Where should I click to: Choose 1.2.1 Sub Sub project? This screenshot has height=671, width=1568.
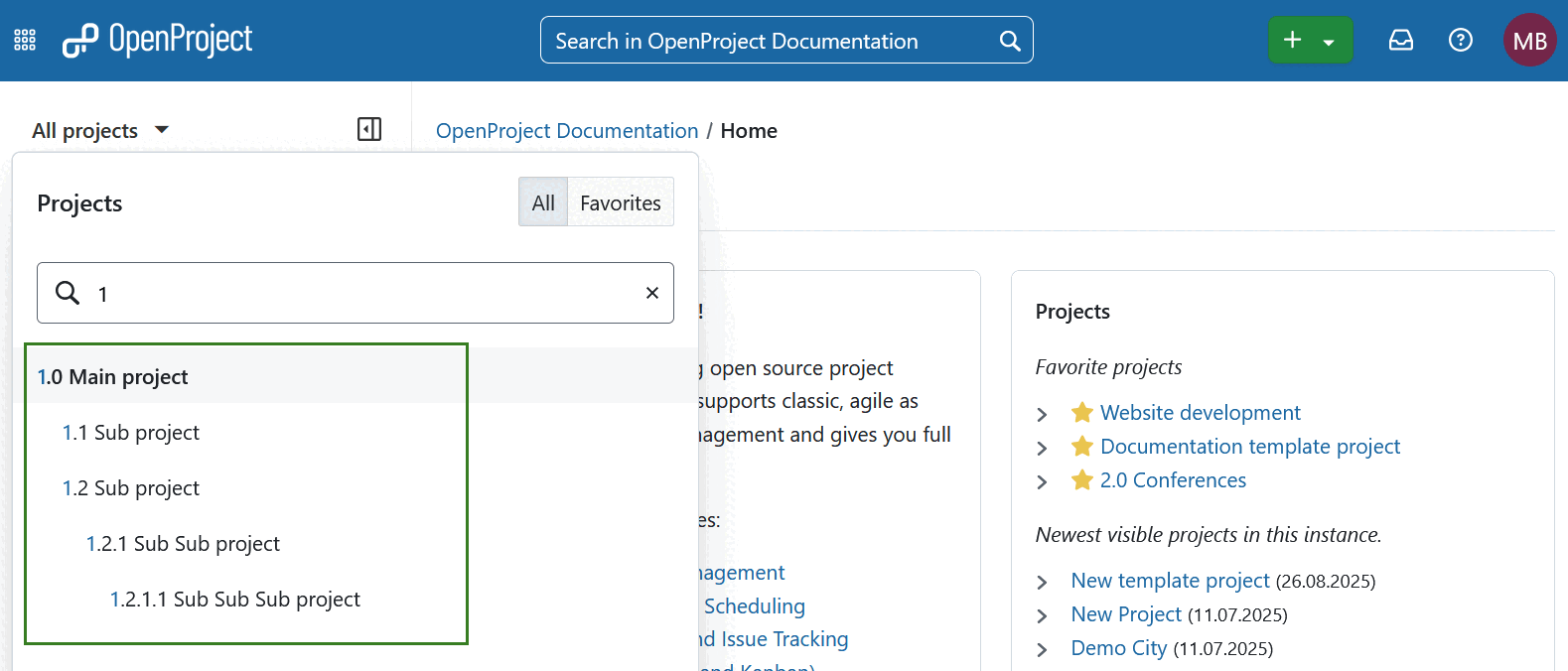(x=183, y=544)
